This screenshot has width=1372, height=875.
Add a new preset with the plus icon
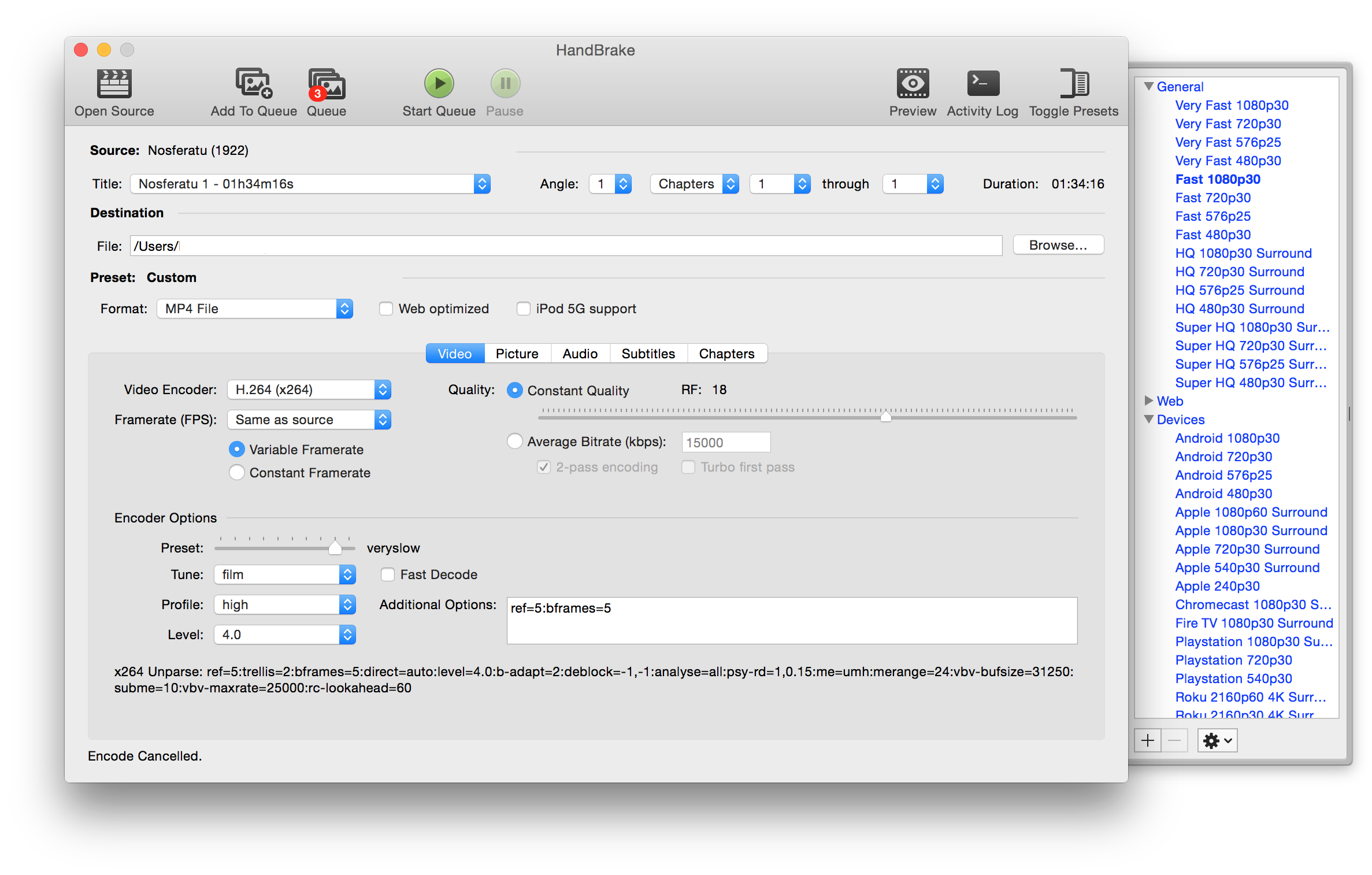1148,740
